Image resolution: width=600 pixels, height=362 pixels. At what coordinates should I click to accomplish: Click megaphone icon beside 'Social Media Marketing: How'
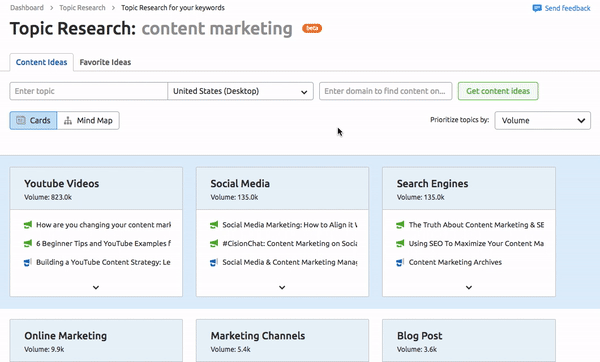[214, 225]
